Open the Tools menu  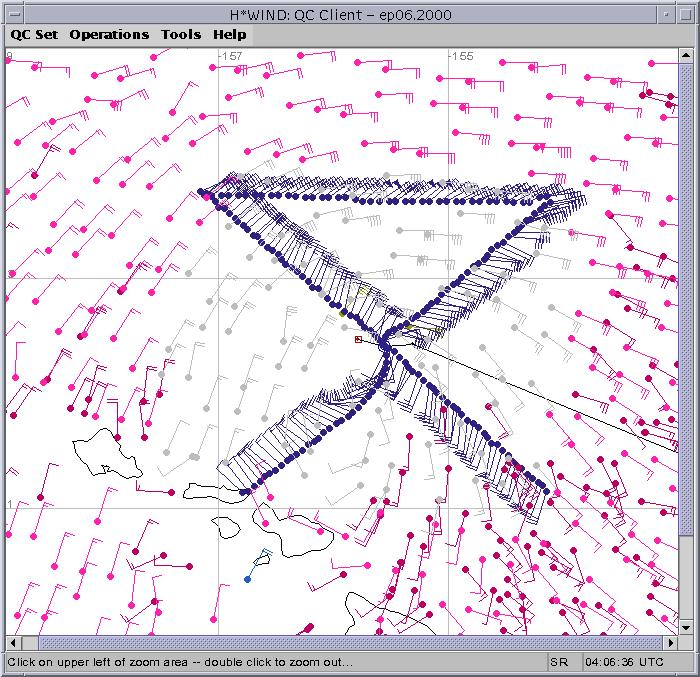click(x=181, y=34)
